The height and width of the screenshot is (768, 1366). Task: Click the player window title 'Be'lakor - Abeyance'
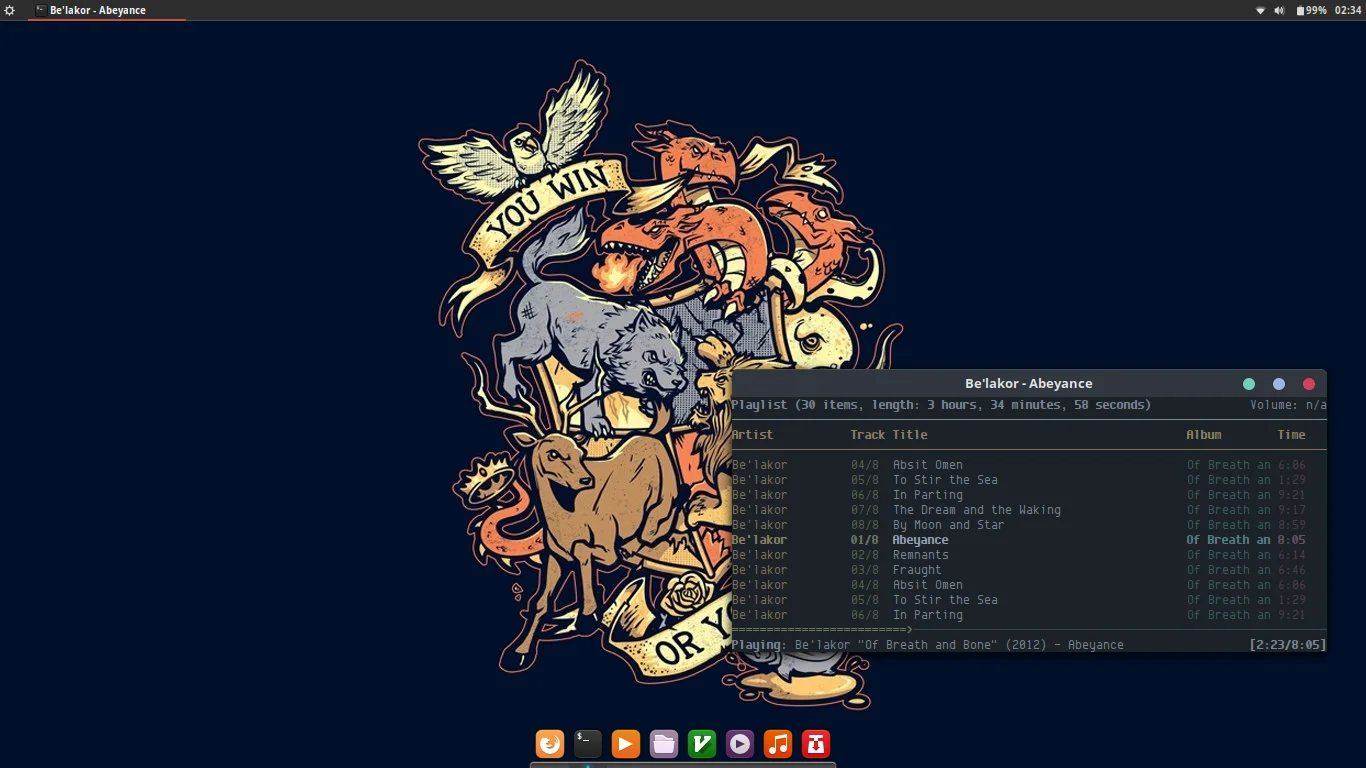click(x=1029, y=384)
